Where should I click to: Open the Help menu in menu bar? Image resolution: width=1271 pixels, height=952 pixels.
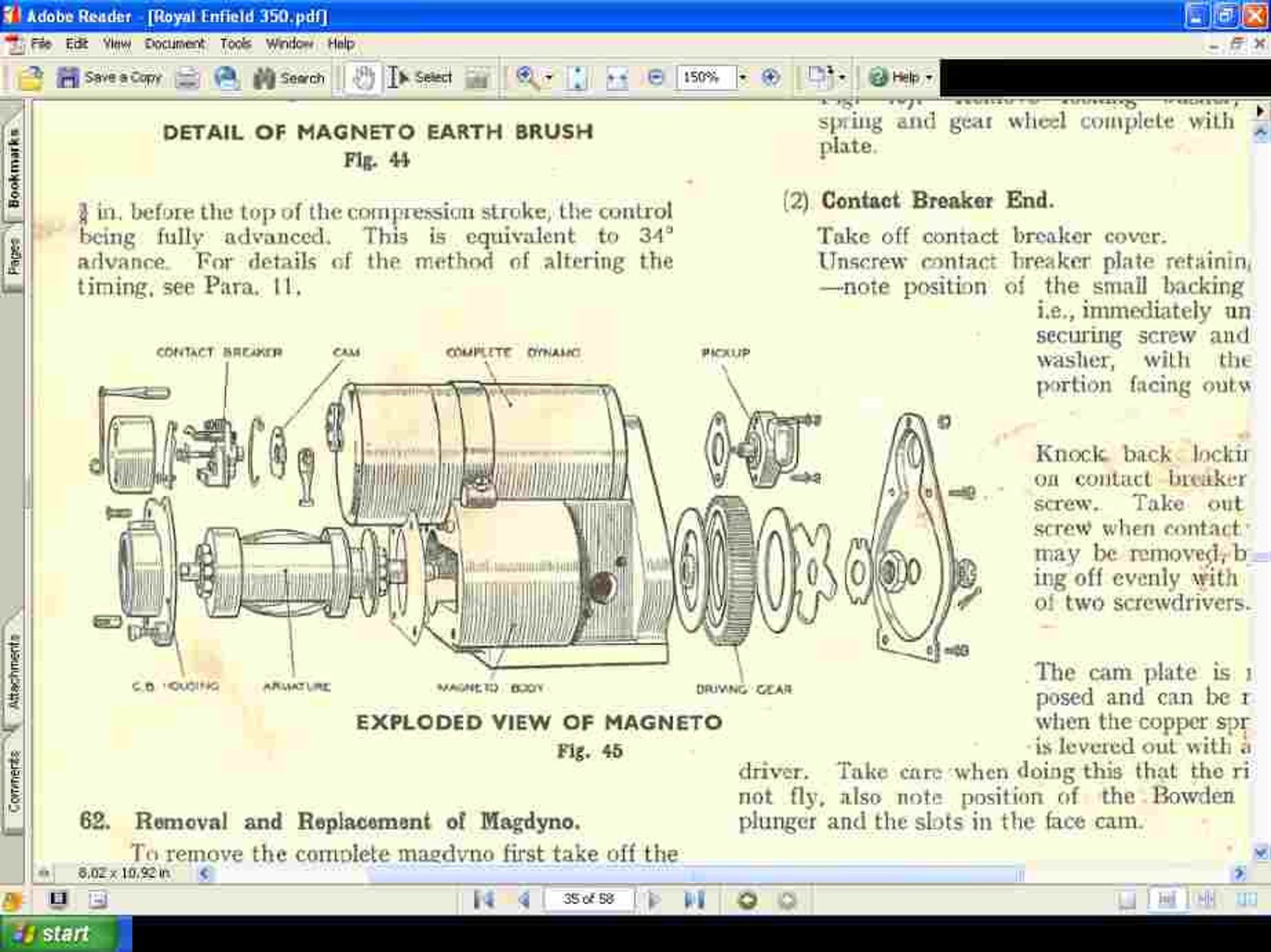[341, 44]
